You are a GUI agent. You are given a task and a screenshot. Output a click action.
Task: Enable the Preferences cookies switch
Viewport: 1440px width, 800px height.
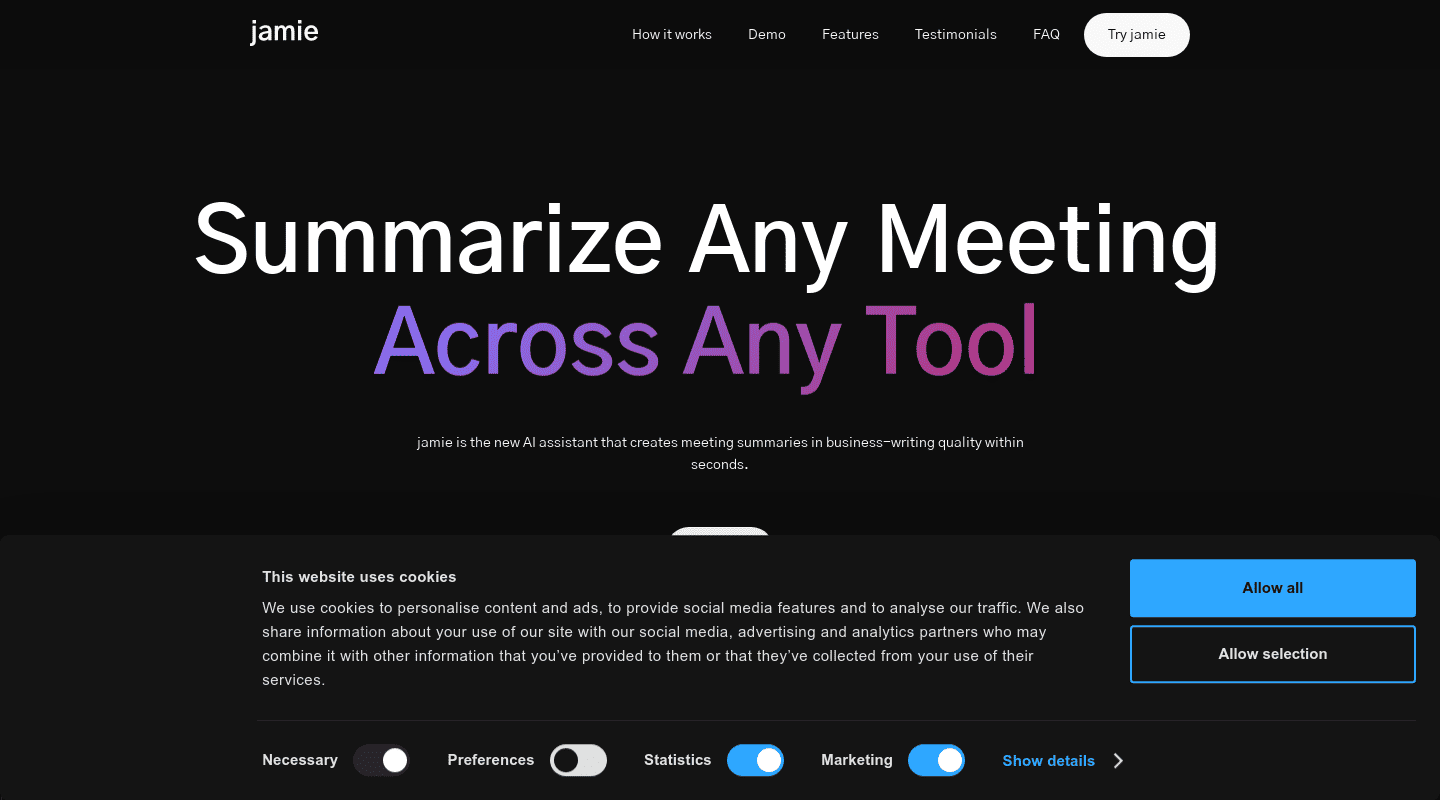(x=579, y=760)
